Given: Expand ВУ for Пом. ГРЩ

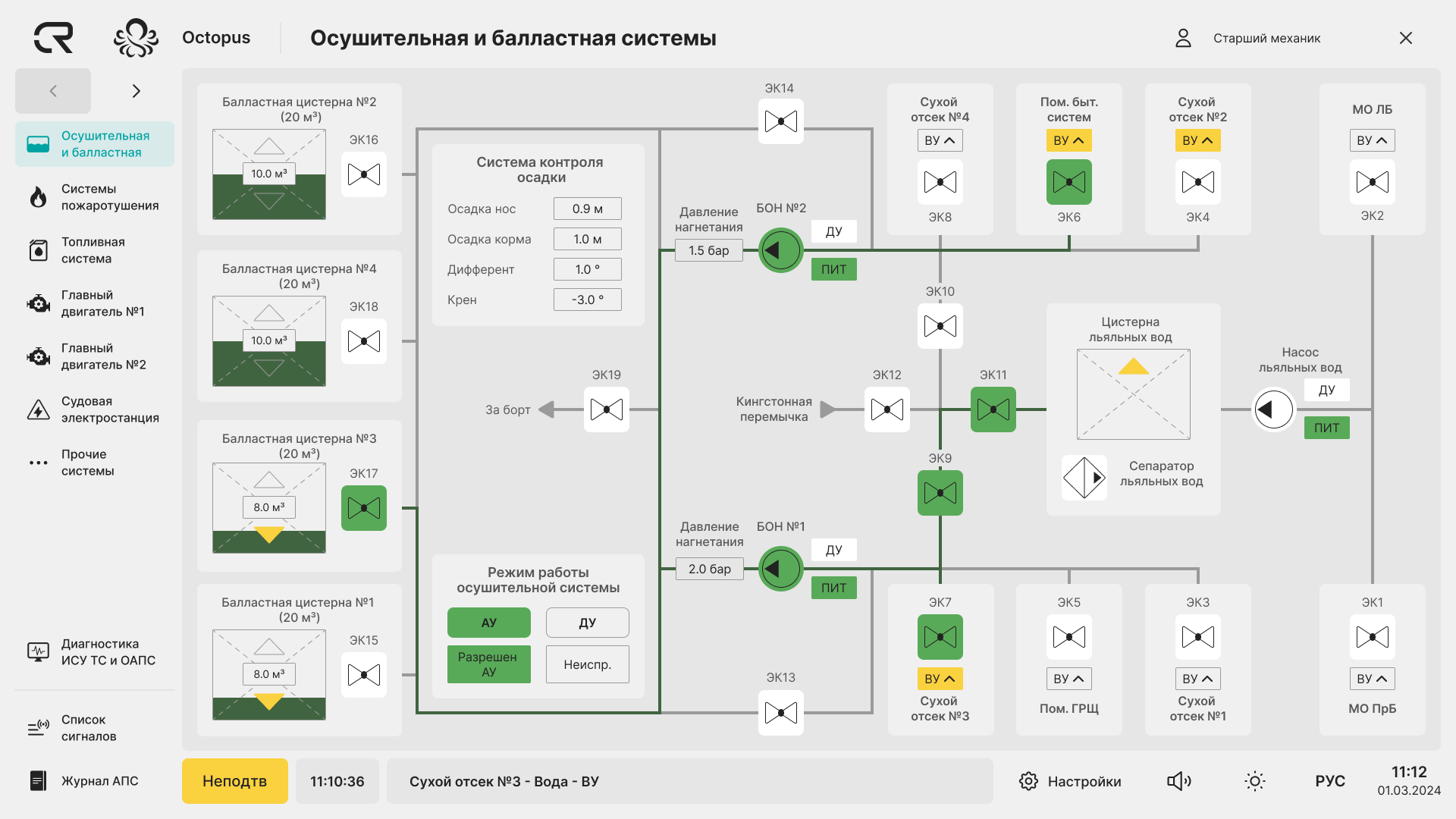Looking at the screenshot, I should 1069,679.
